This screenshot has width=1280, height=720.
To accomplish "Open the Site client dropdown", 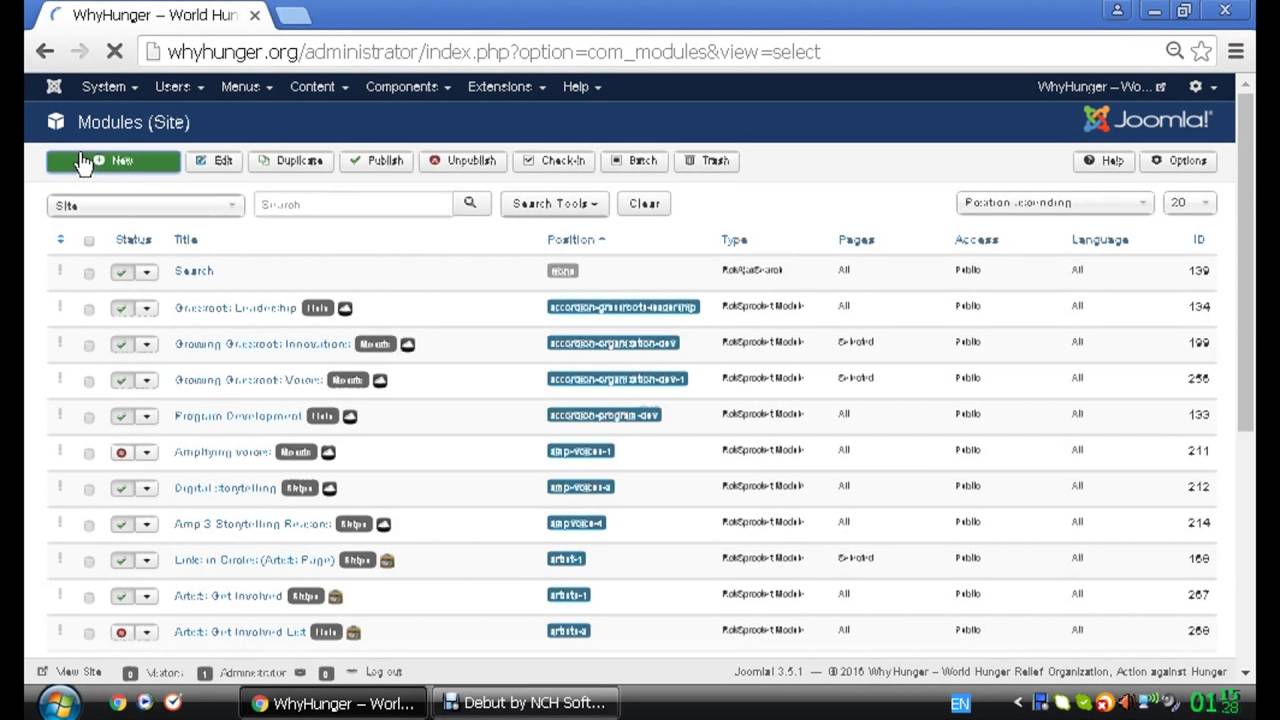I will tap(145, 205).
